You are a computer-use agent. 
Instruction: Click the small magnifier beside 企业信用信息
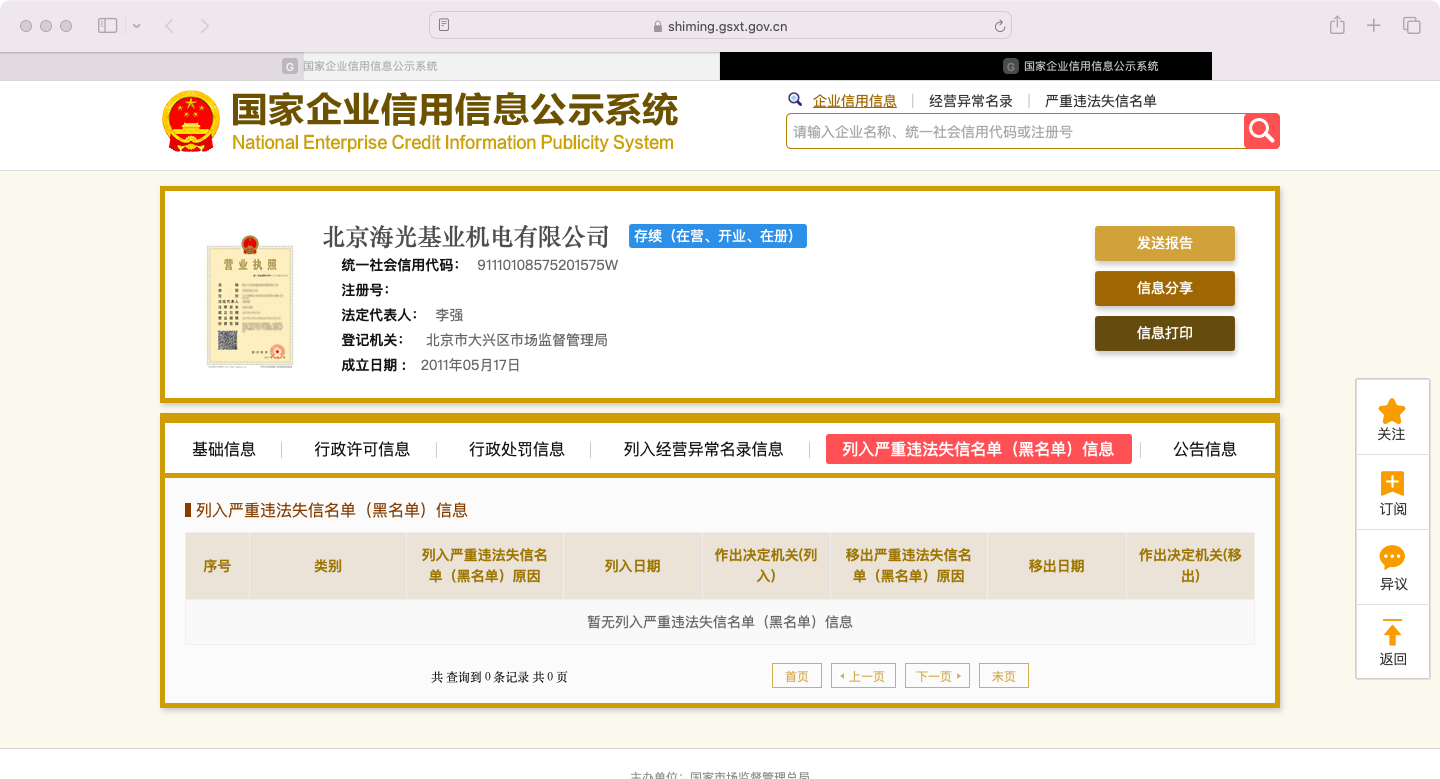[795, 99]
